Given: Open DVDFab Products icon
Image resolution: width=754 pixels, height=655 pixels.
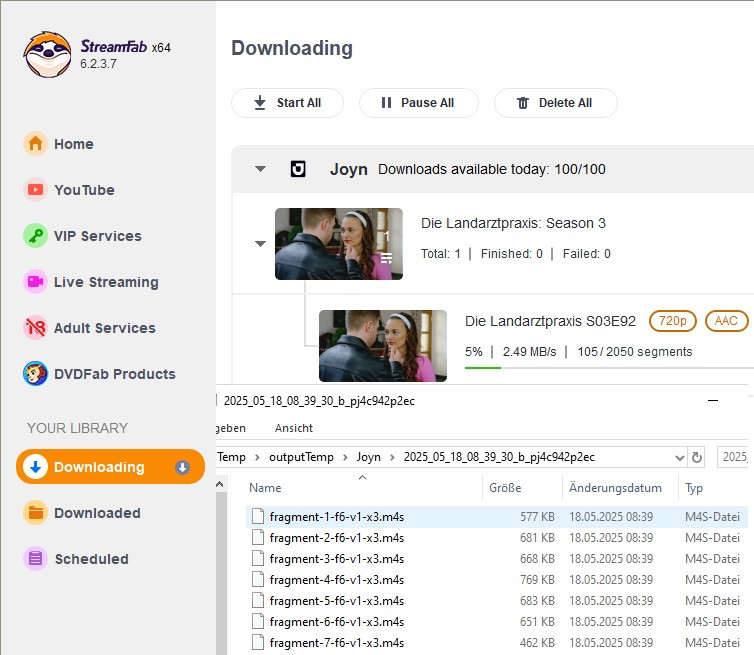Looking at the screenshot, I should 36,374.
